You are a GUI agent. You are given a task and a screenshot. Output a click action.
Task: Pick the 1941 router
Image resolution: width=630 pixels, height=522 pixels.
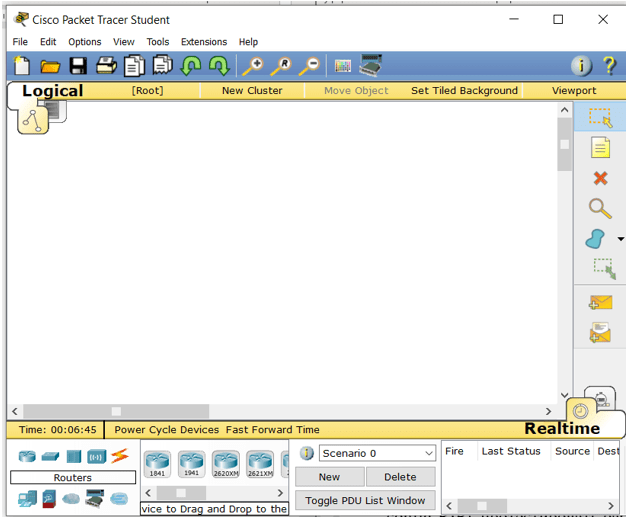coord(191,465)
